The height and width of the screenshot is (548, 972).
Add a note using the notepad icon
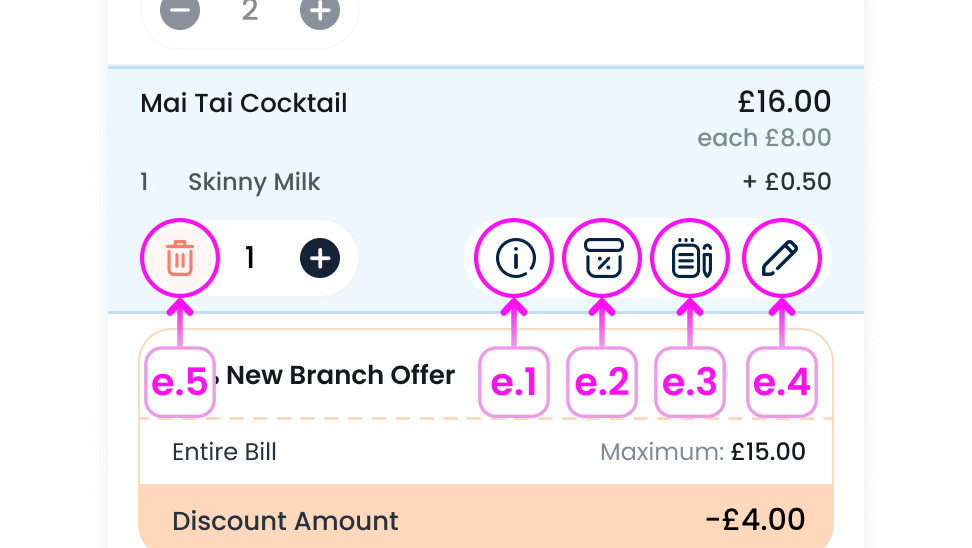(691, 259)
